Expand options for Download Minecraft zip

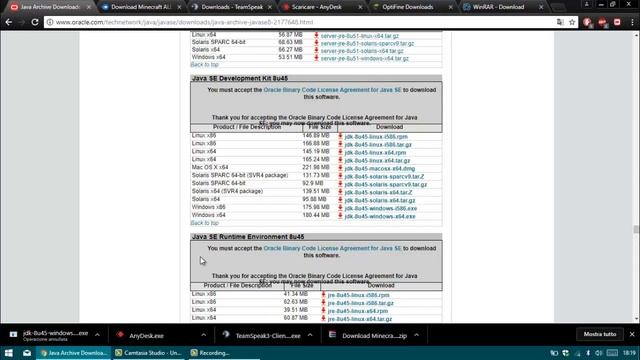point(417,335)
